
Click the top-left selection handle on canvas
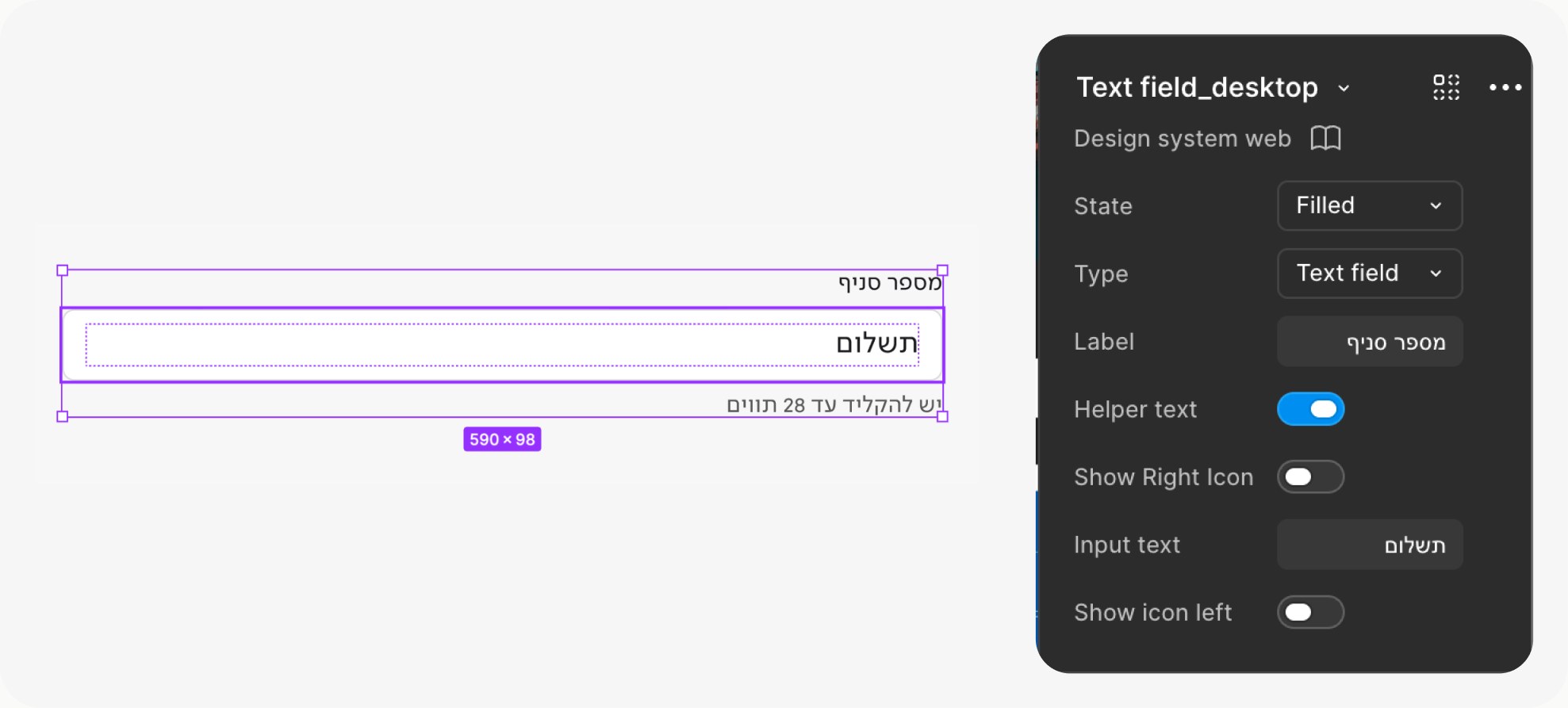pyautogui.click(x=63, y=270)
